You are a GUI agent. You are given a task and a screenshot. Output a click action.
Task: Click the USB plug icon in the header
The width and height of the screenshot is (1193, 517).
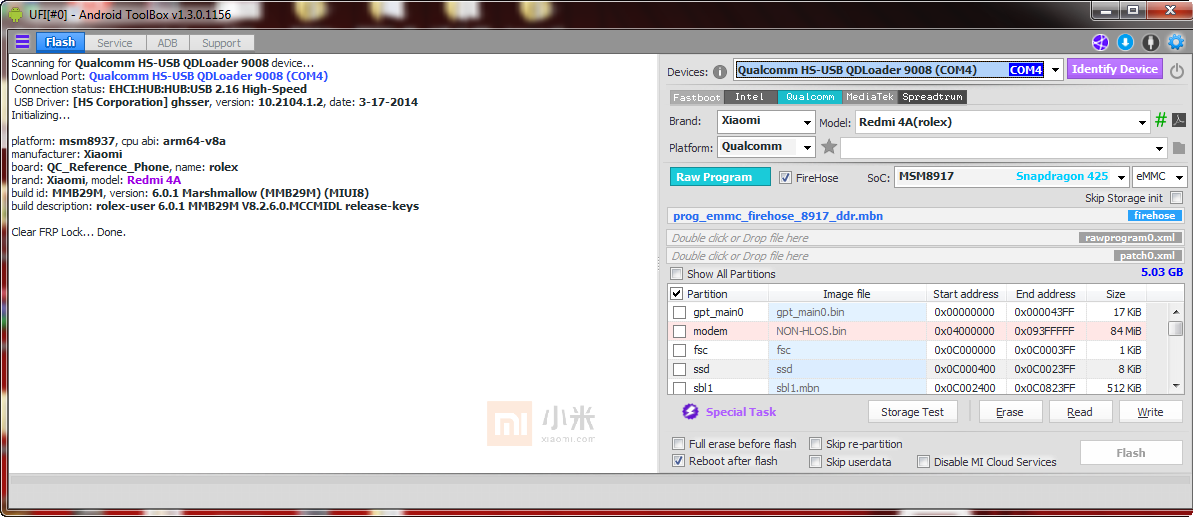[x=1152, y=42]
